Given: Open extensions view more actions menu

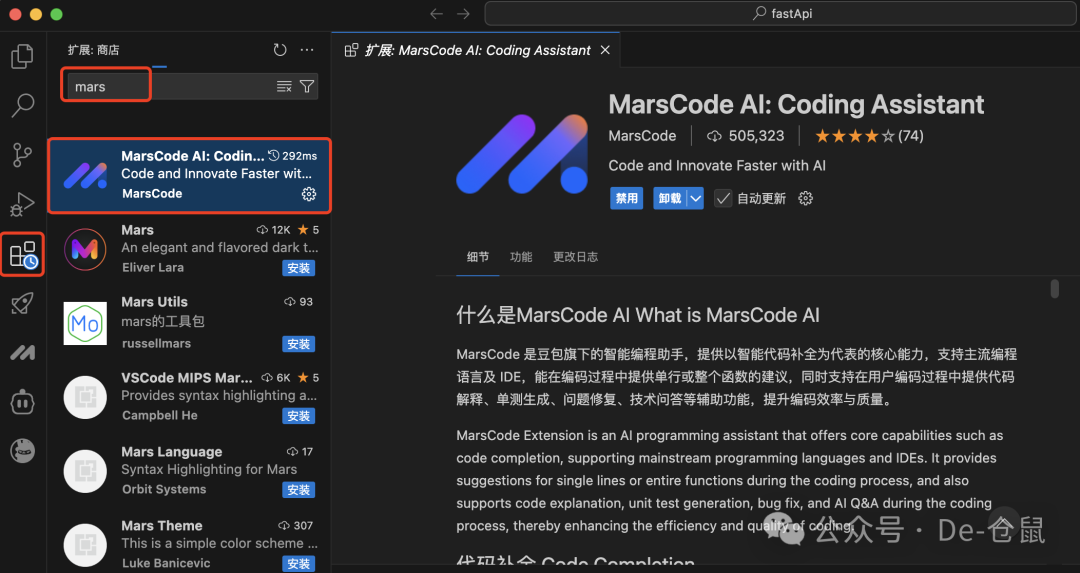Looking at the screenshot, I should pos(307,50).
